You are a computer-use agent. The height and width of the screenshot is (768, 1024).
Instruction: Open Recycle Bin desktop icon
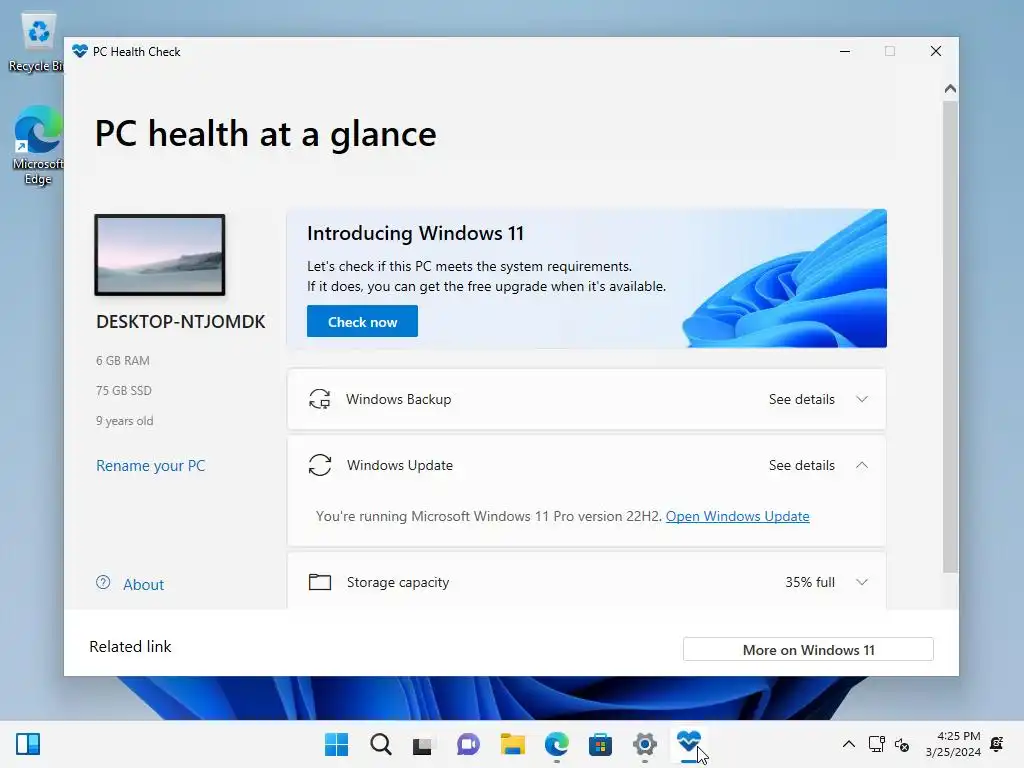click(37, 42)
